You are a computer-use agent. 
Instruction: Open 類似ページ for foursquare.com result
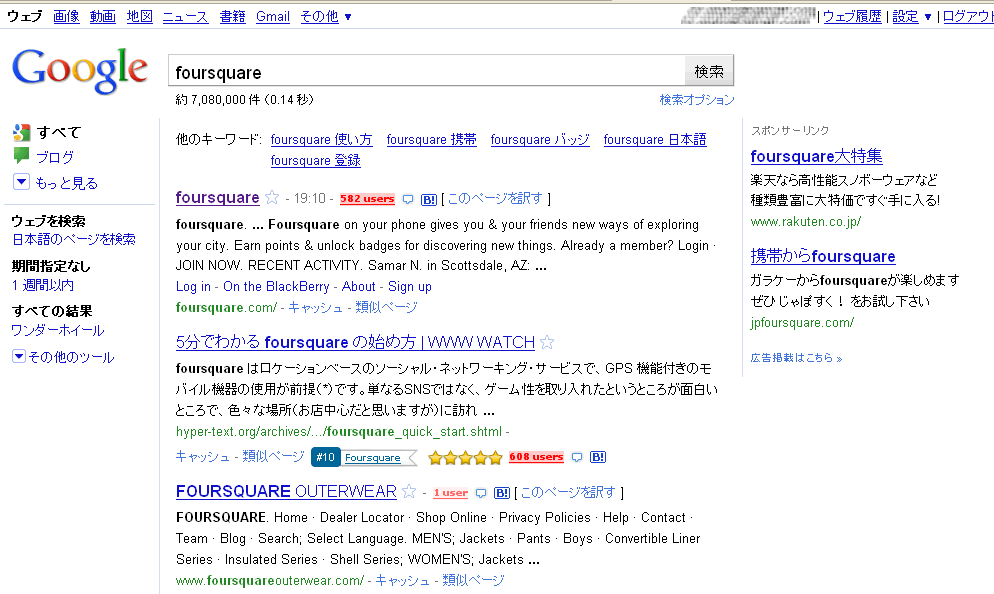tap(386, 307)
